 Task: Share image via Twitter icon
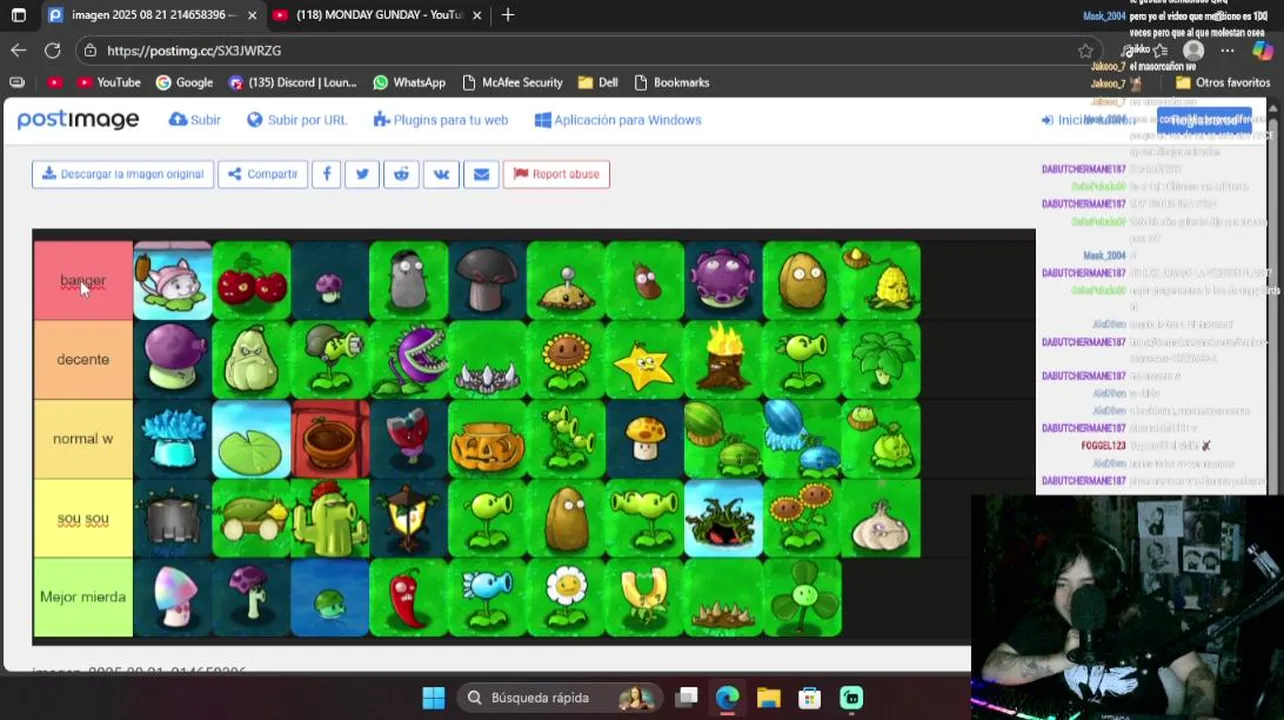pos(362,174)
